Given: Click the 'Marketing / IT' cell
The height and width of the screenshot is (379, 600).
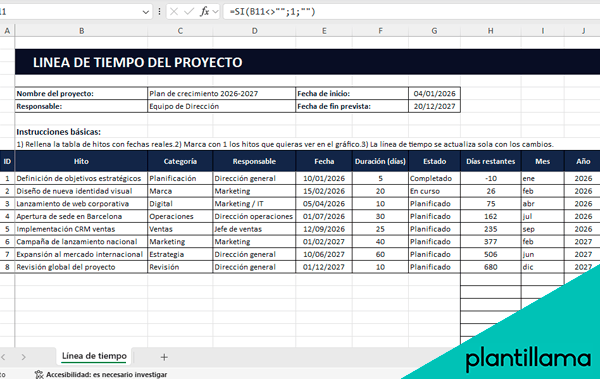Looking at the screenshot, I should [x=254, y=204].
